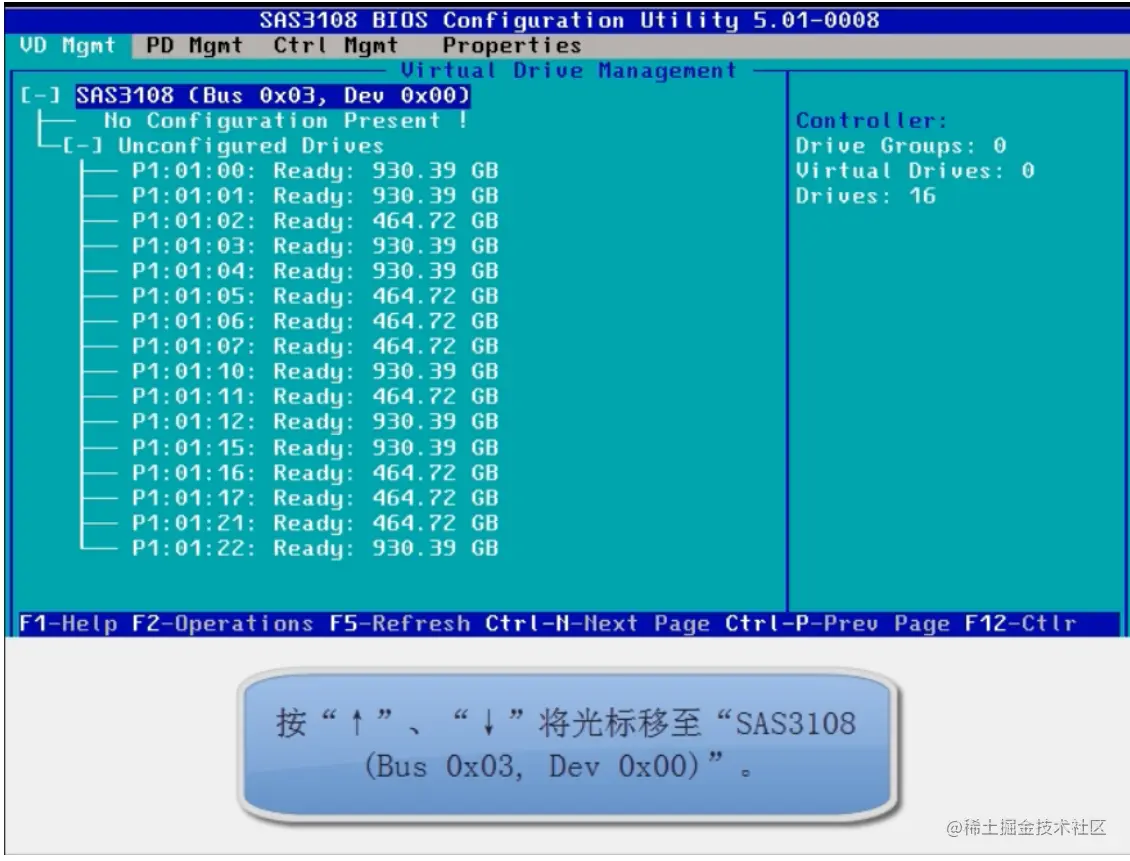Image resolution: width=1130 pixels, height=861 pixels.
Task: Select drive P1:01:17
Action: pyautogui.click(x=315, y=498)
